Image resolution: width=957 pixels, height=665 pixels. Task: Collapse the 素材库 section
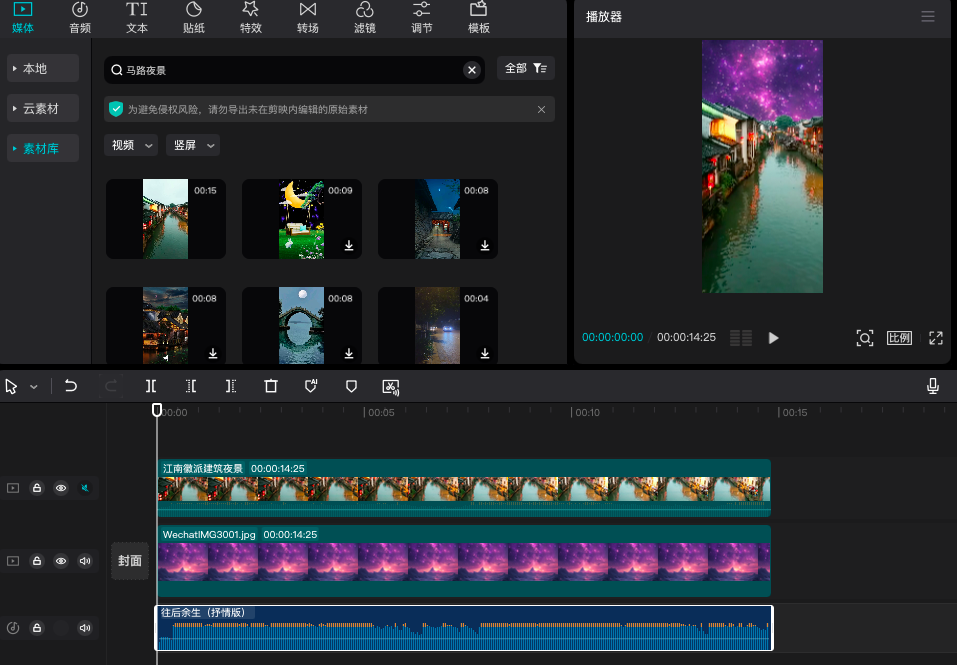pyautogui.click(x=43, y=148)
